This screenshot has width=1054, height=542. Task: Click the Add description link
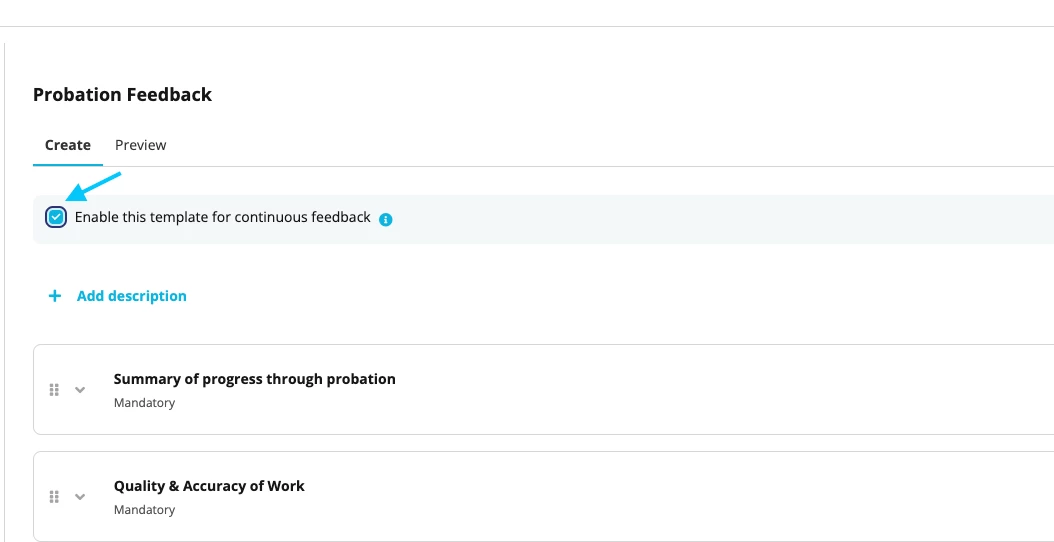(x=132, y=296)
